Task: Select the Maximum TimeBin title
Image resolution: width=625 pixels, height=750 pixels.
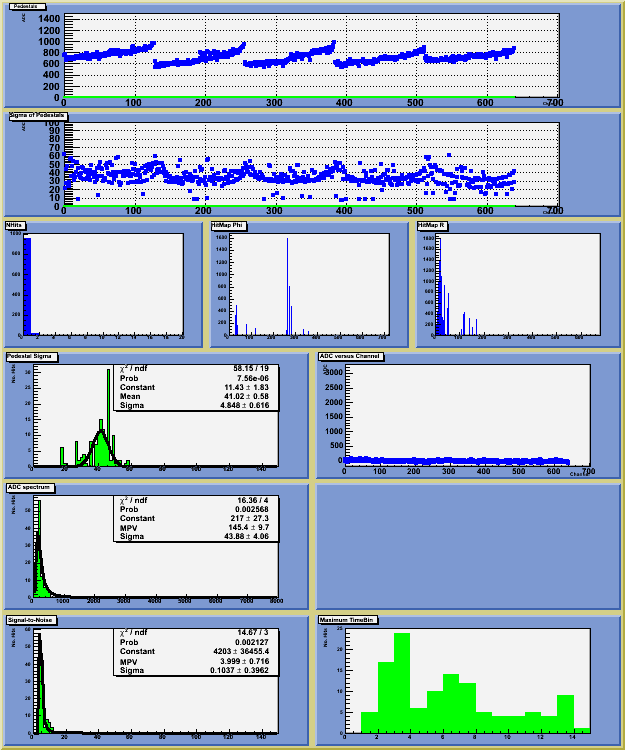Action: point(348,620)
